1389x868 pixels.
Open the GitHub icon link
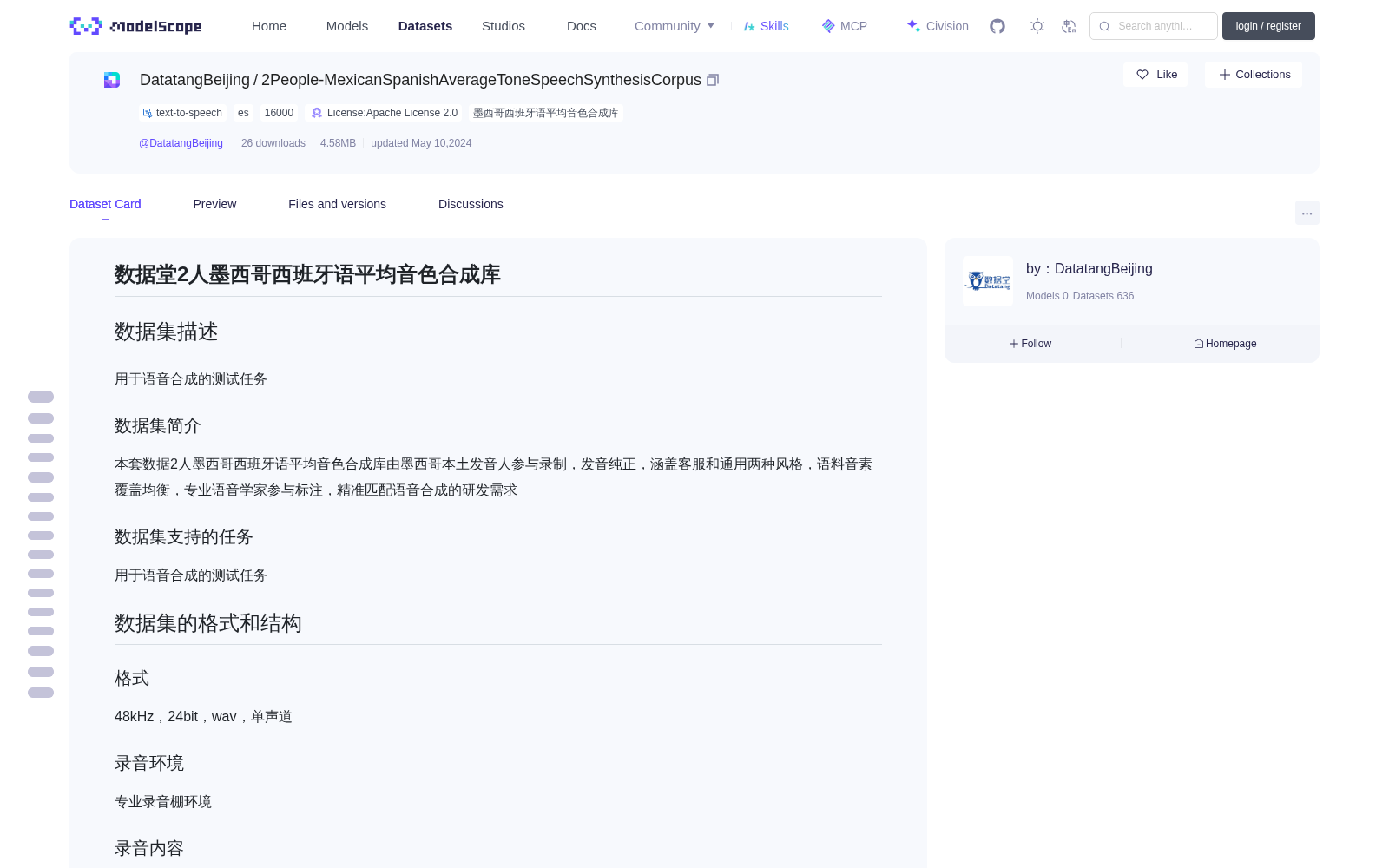tap(997, 26)
